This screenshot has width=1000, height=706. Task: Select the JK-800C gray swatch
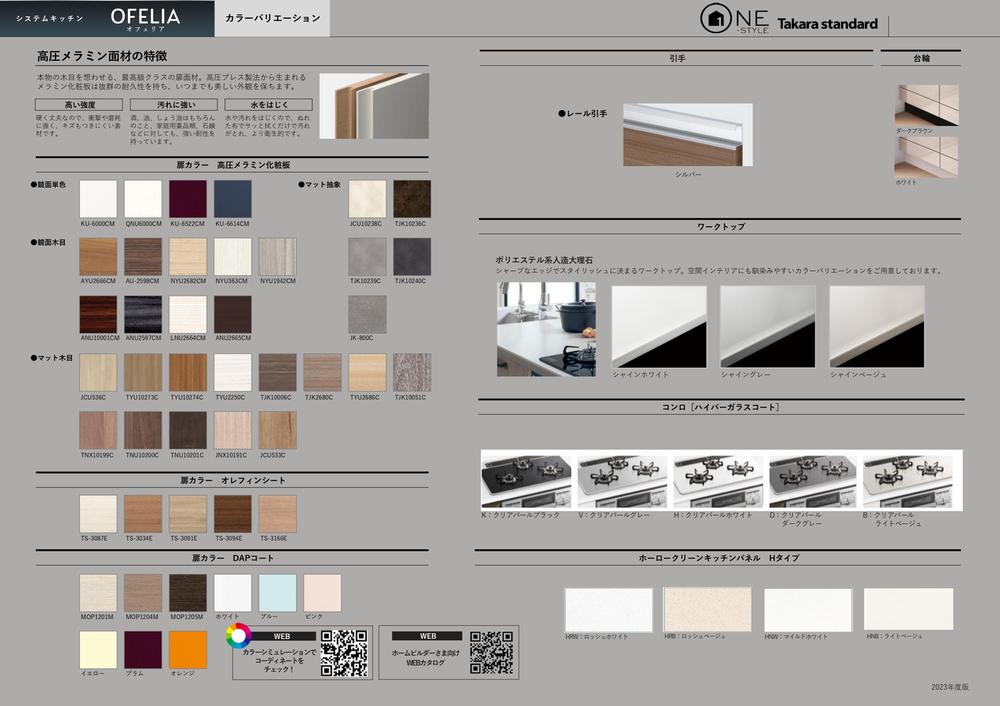(367, 314)
